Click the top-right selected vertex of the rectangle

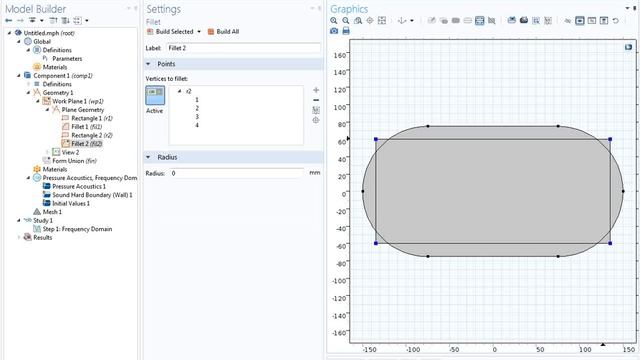pyautogui.click(x=610, y=139)
